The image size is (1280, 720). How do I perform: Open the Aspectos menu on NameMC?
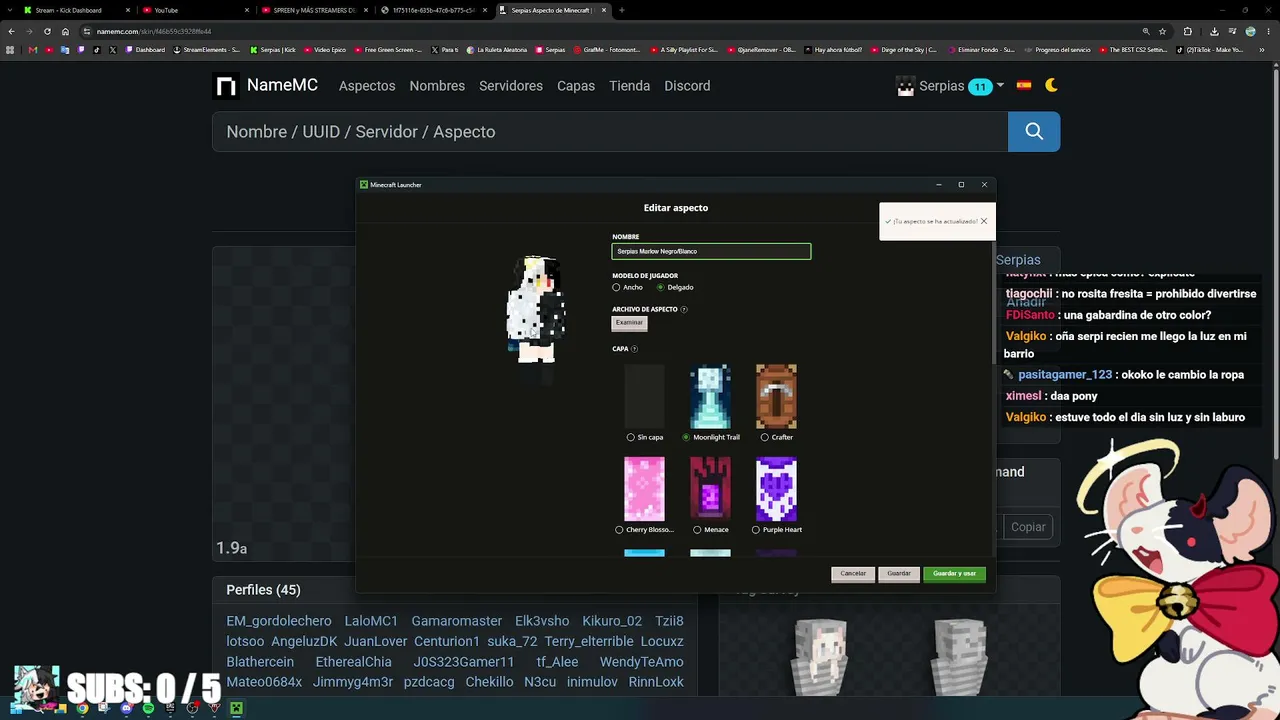coord(367,86)
